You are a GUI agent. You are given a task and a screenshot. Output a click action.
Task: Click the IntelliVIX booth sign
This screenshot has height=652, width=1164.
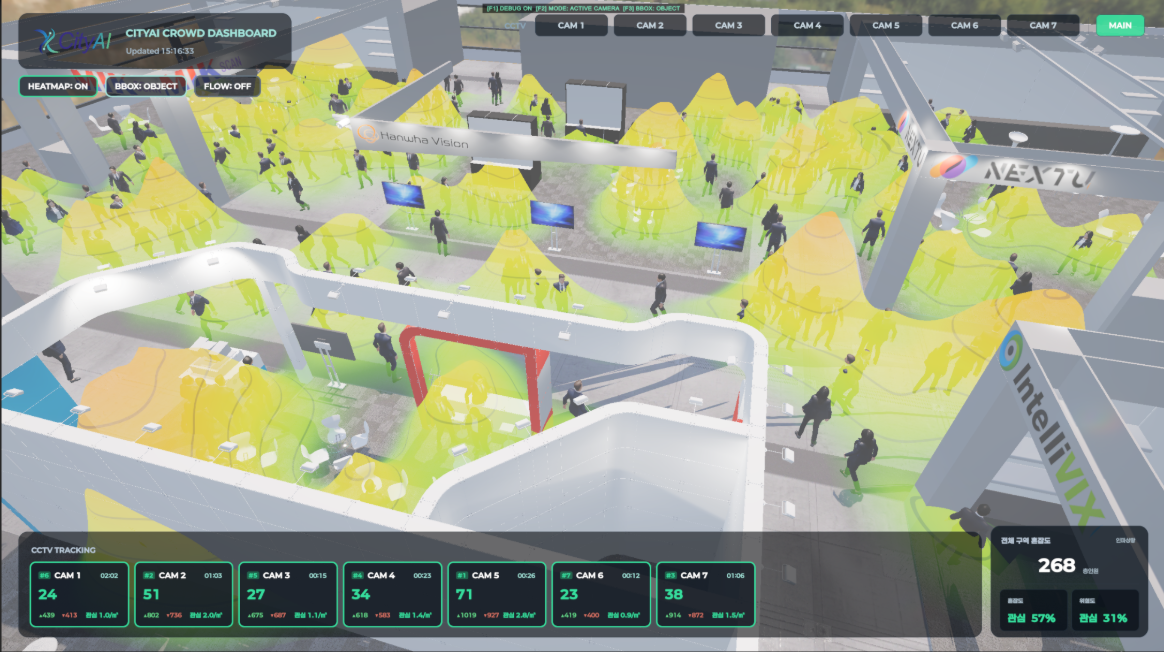pyautogui.click(x=1054, y=431)
